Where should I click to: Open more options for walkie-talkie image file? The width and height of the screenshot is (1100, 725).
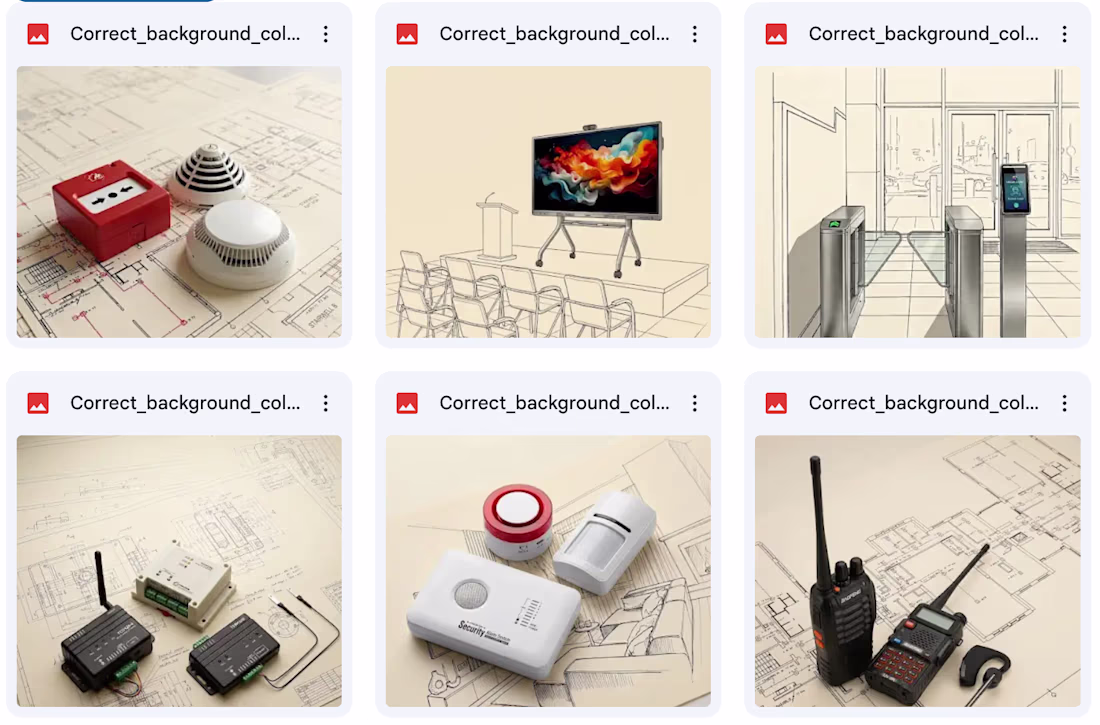1064,403
